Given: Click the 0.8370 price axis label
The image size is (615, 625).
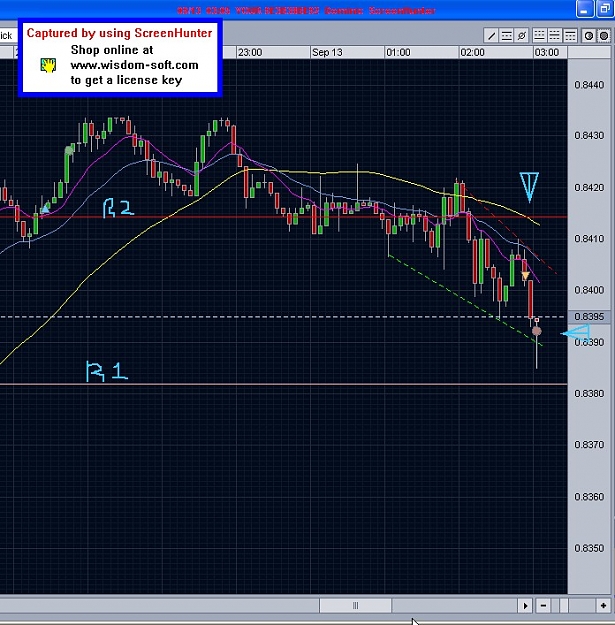Looking at the screenshot, I should pos(589,444).
